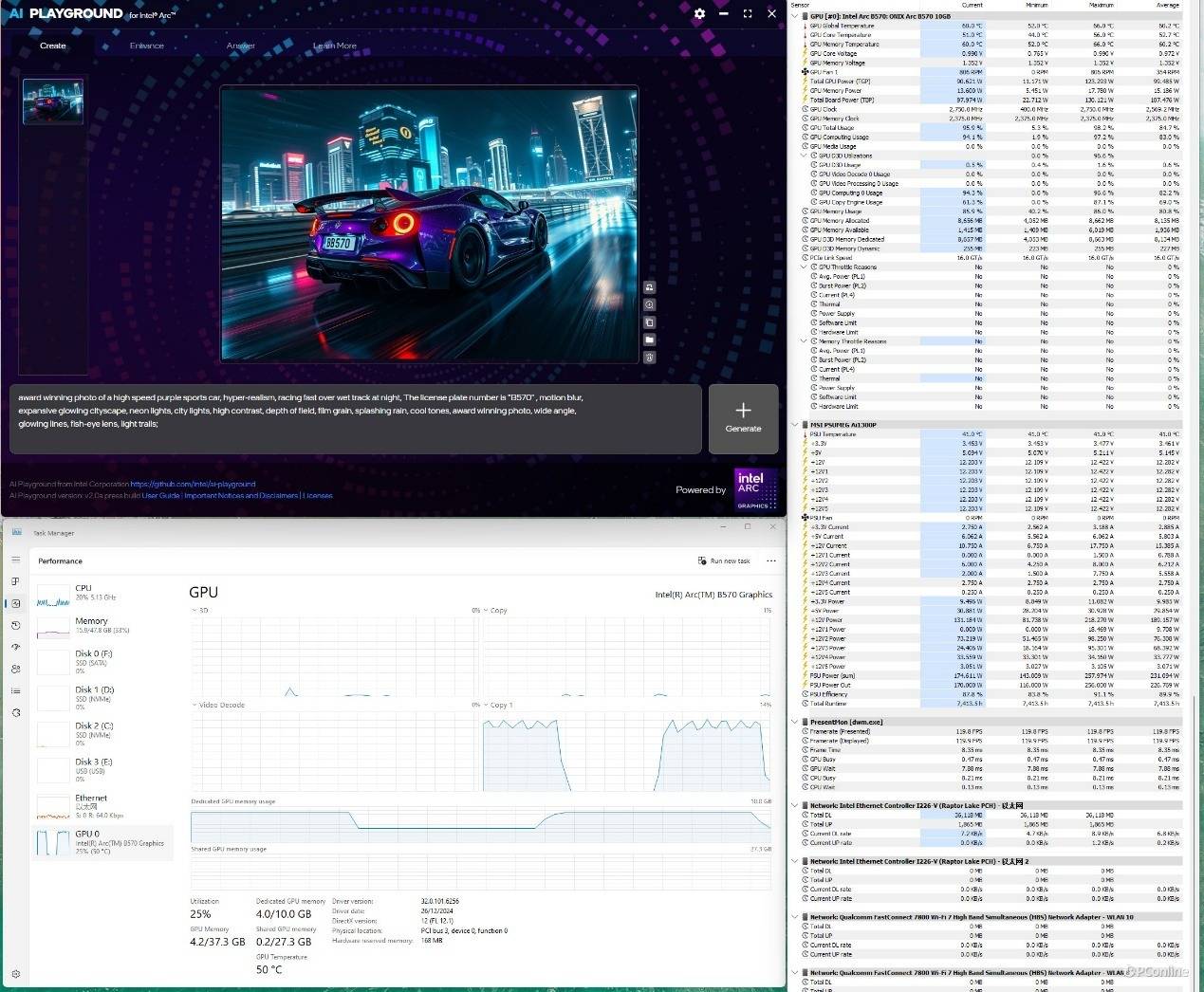
Task: Collapse the MSI PSU sensor group
Action: 795,425
